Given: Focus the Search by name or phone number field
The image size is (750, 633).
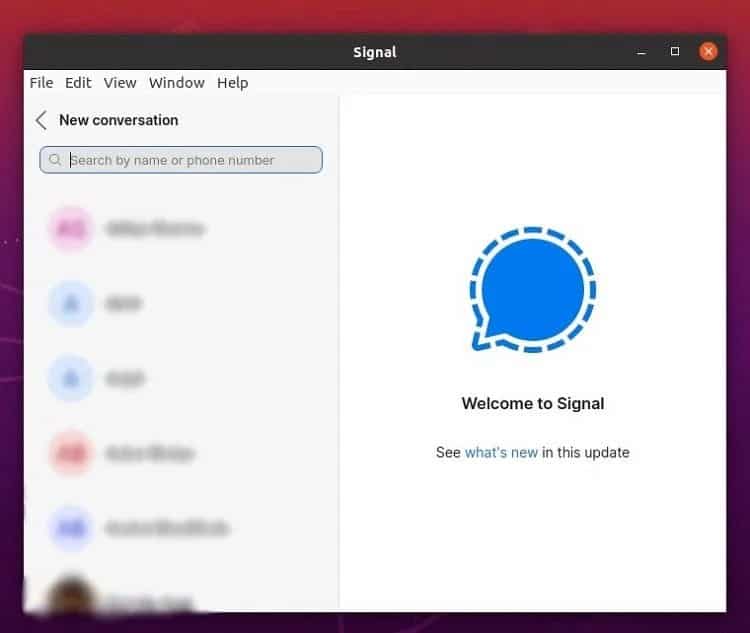Looking at the screenshot, I should pos(181,160).
